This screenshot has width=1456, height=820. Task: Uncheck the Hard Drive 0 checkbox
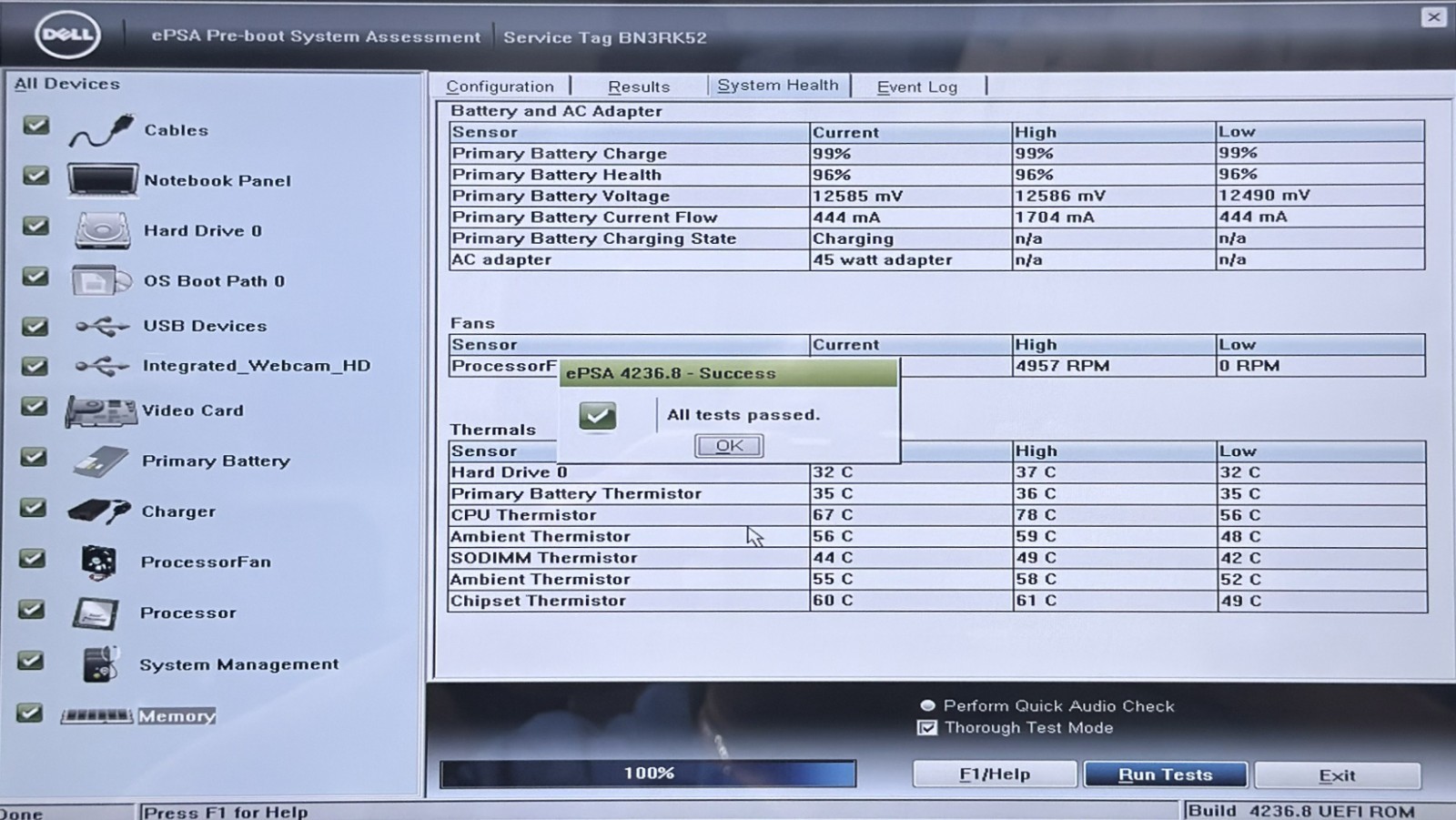[35, 225]
